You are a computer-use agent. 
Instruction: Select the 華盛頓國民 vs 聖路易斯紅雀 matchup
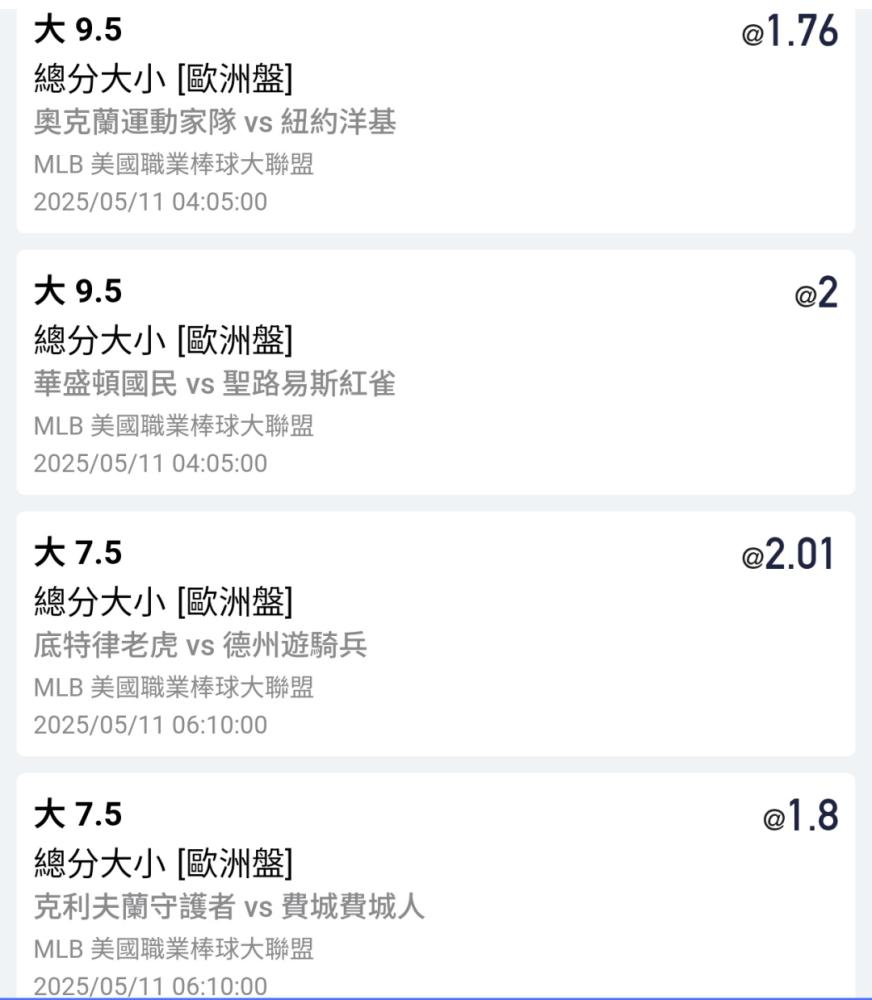(214, 384)
